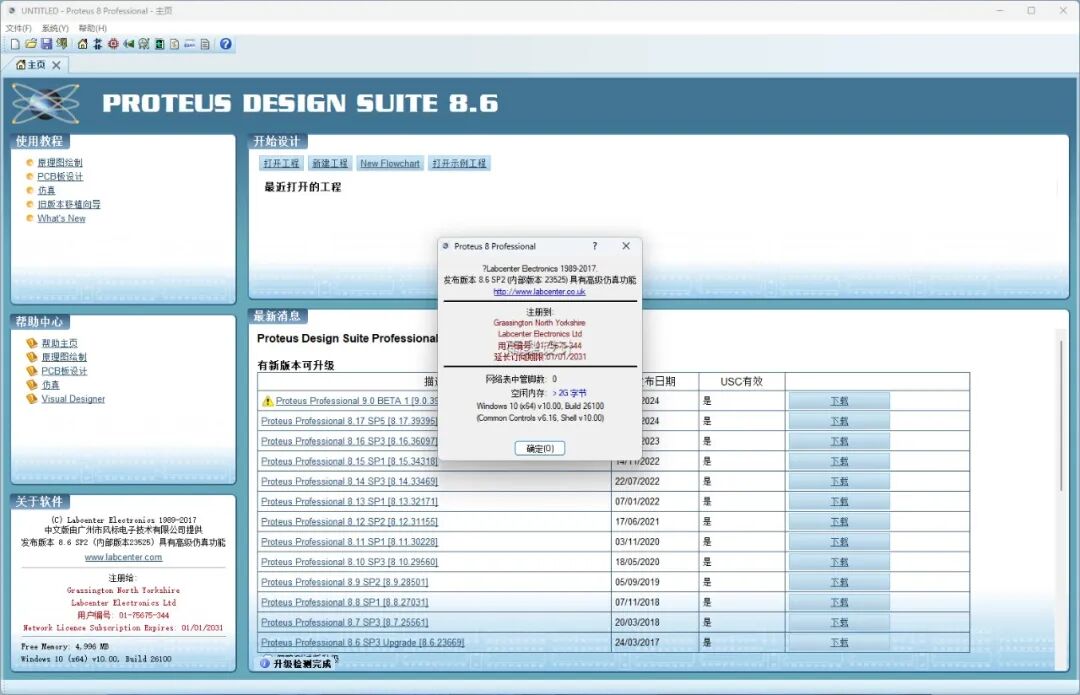Open the 3D Visualizer toolbar icon

130,44
